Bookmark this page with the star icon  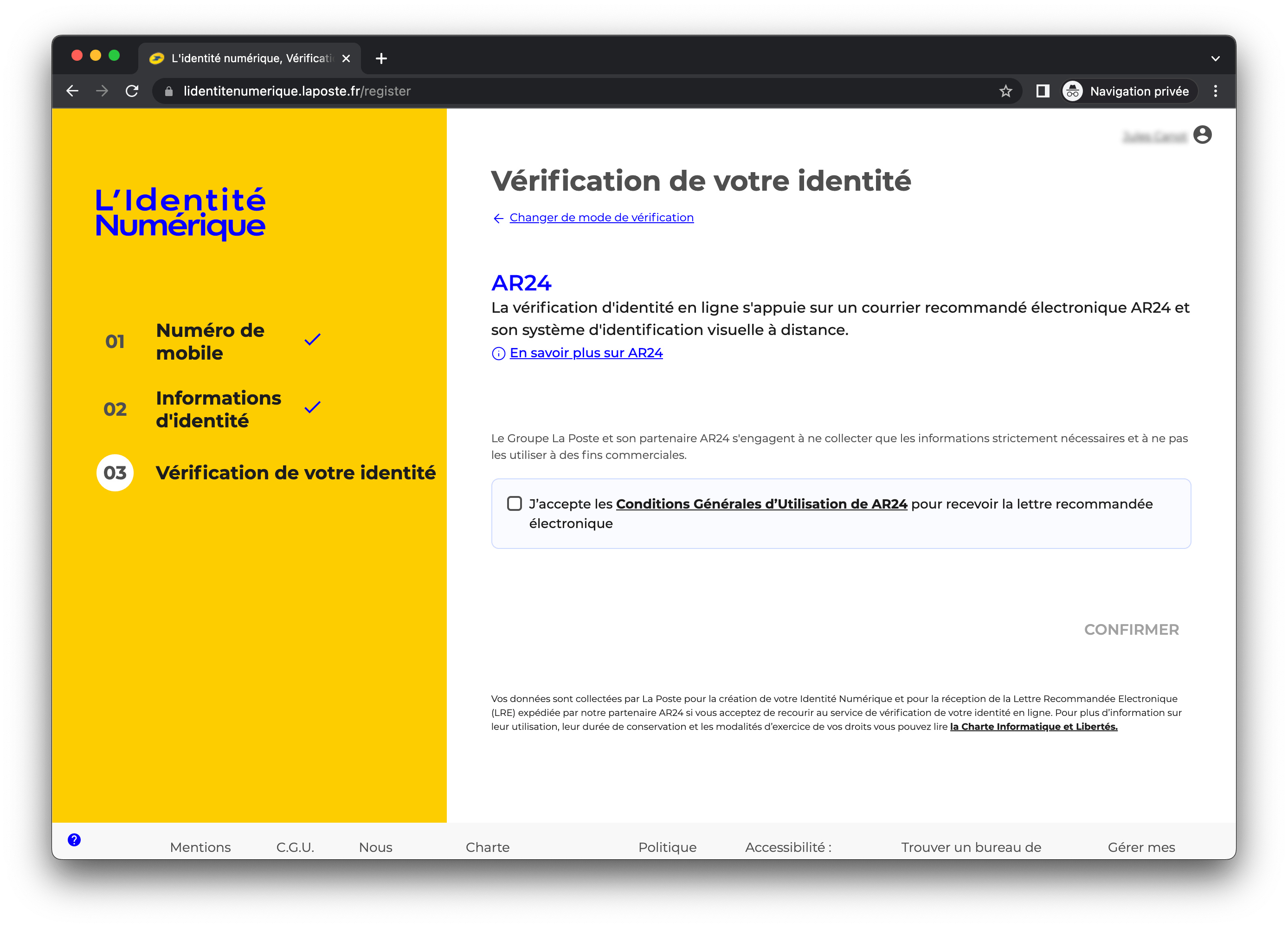[x=1005, y=91]
